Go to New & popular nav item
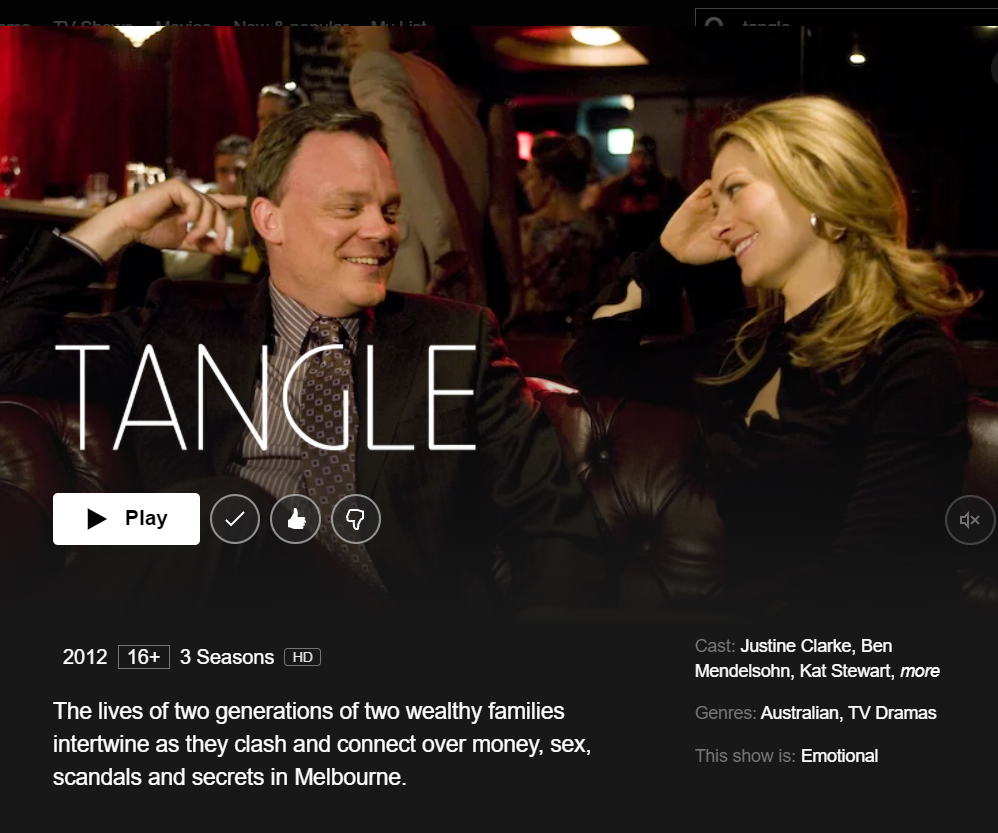The width and height of the screenshot is (998, 833). click(291, 23)
